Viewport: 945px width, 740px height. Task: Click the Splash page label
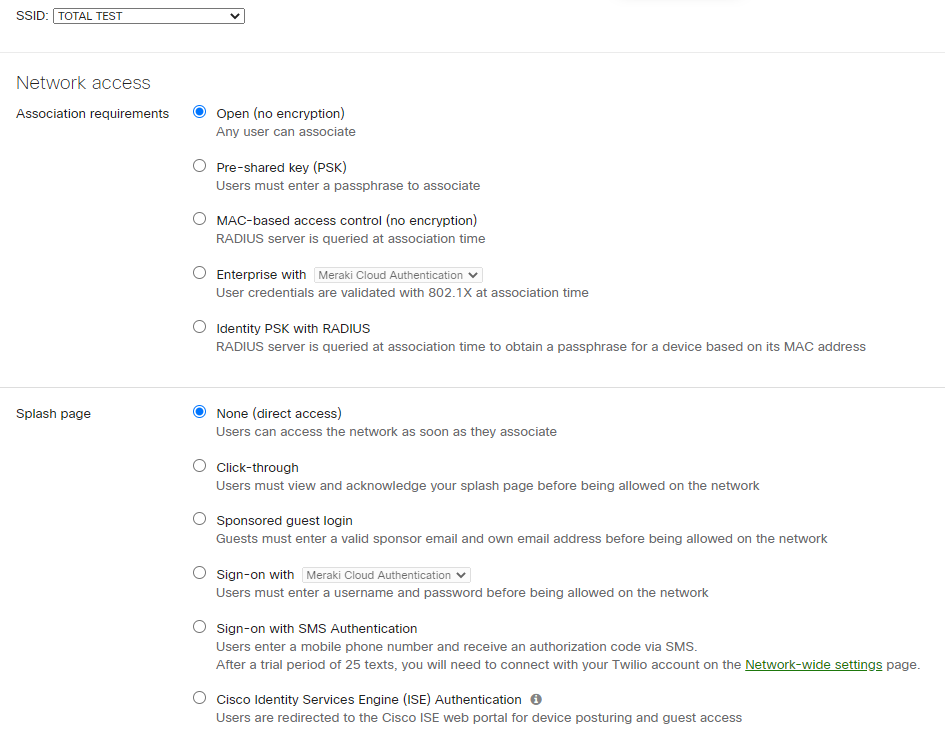pyautogui.click(x=53, y=413)
